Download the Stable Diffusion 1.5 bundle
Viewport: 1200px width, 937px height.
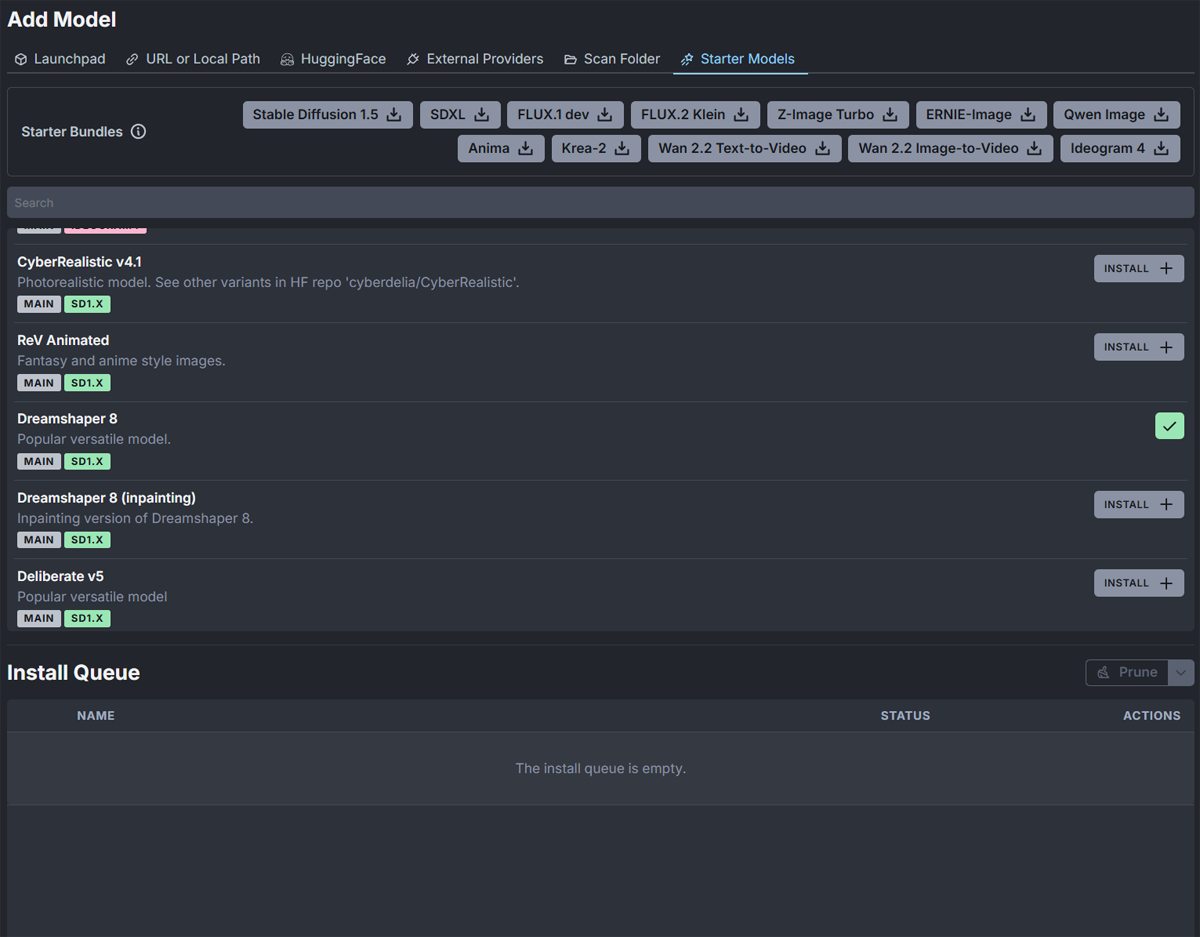tap(327, 115)
